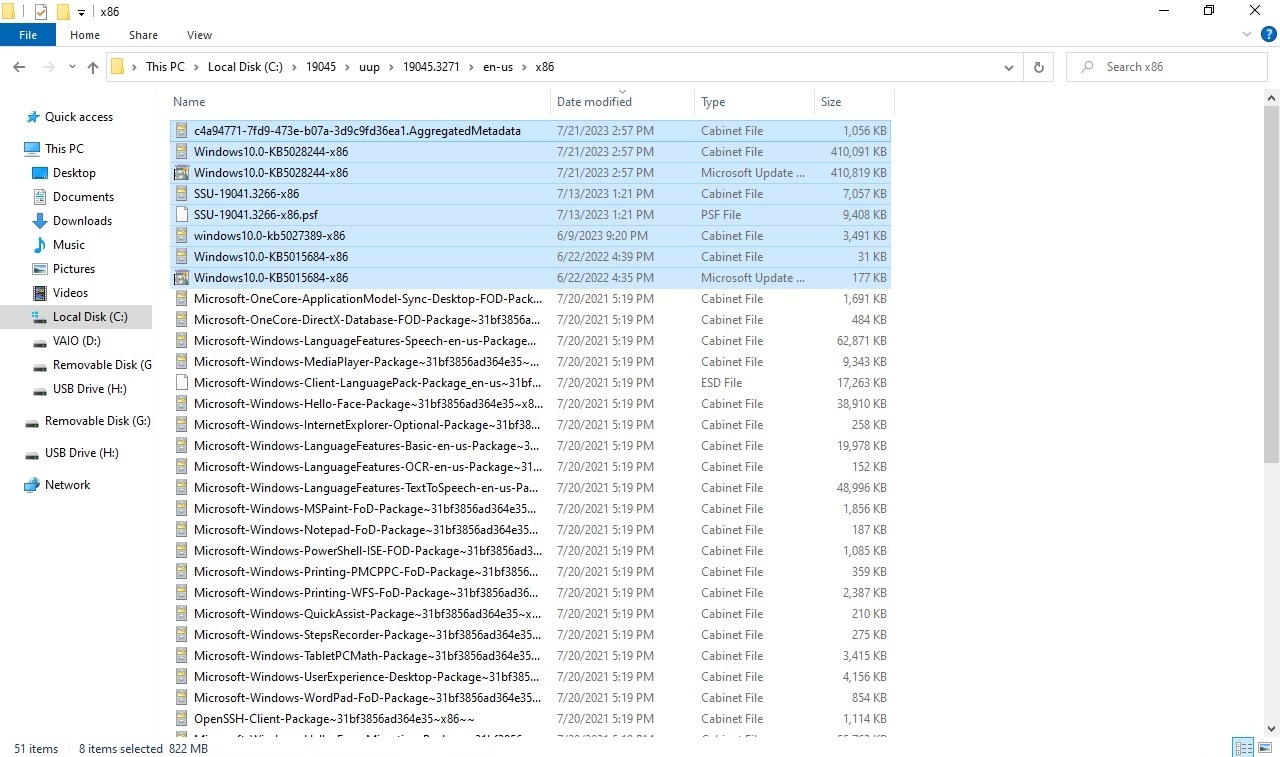Expand the ribbon with the chevron
Viewport: 1280px width, 757px height.
click(x=1246, y=35)
